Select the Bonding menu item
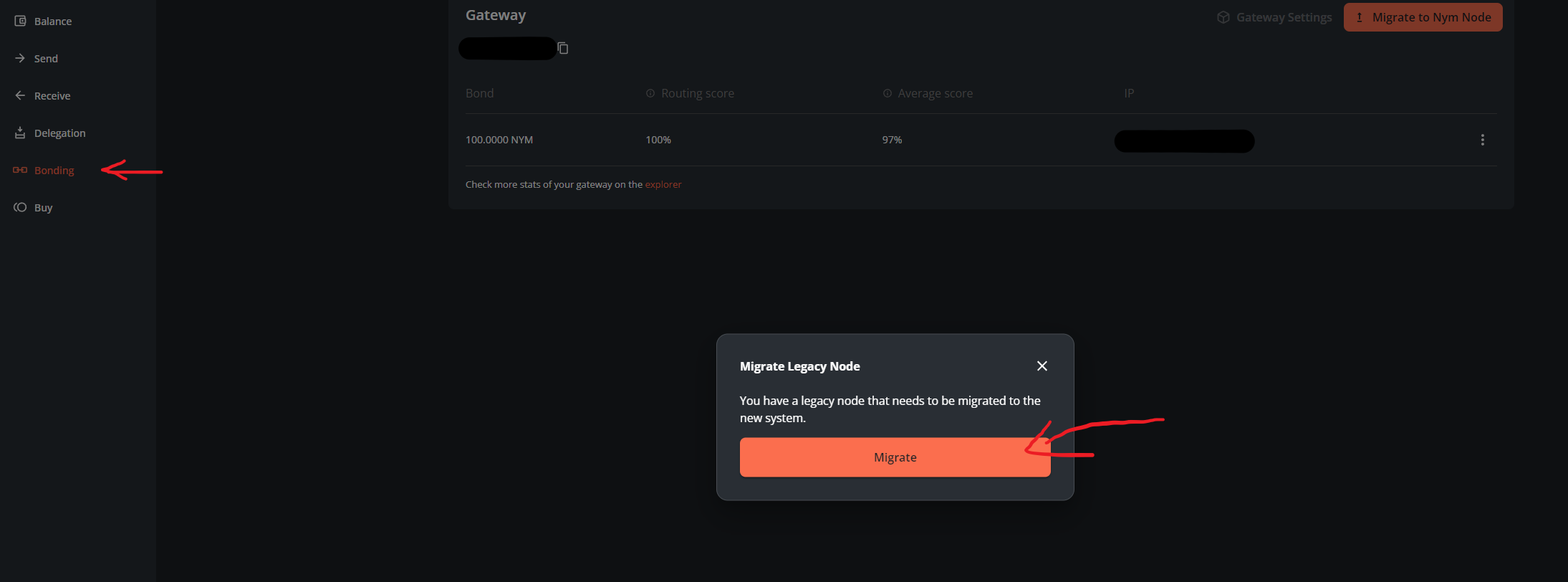This screenshot has height=582, width=1568. click(54, 171)
